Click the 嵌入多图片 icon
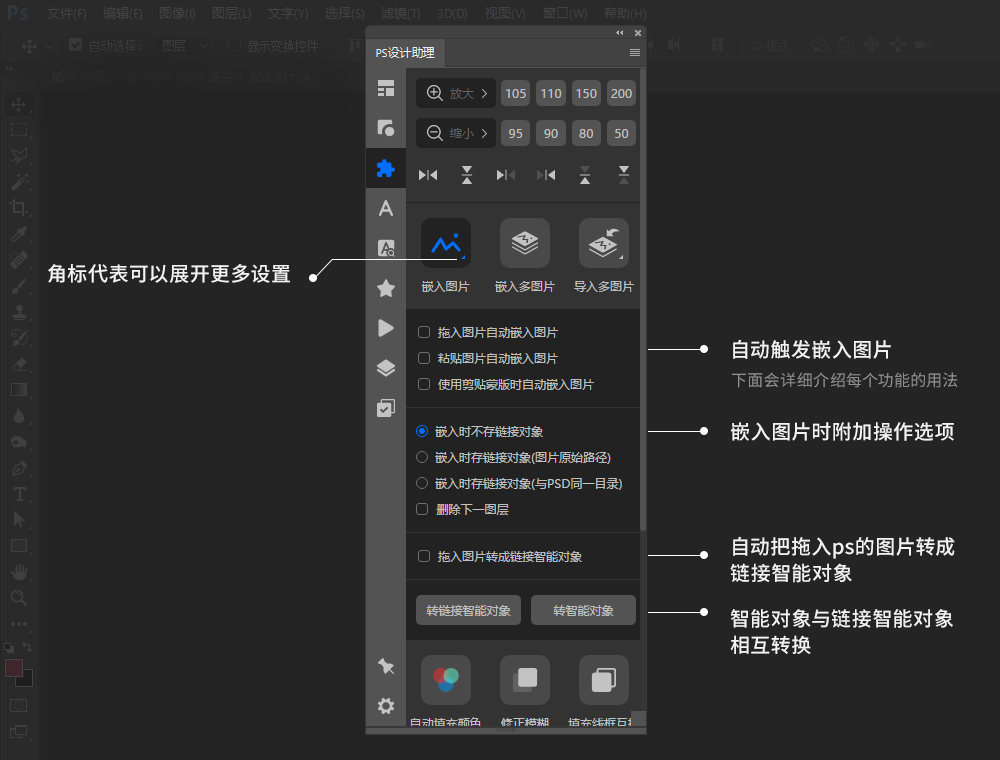Screen dimensions: 1000x760 point(525,243)
